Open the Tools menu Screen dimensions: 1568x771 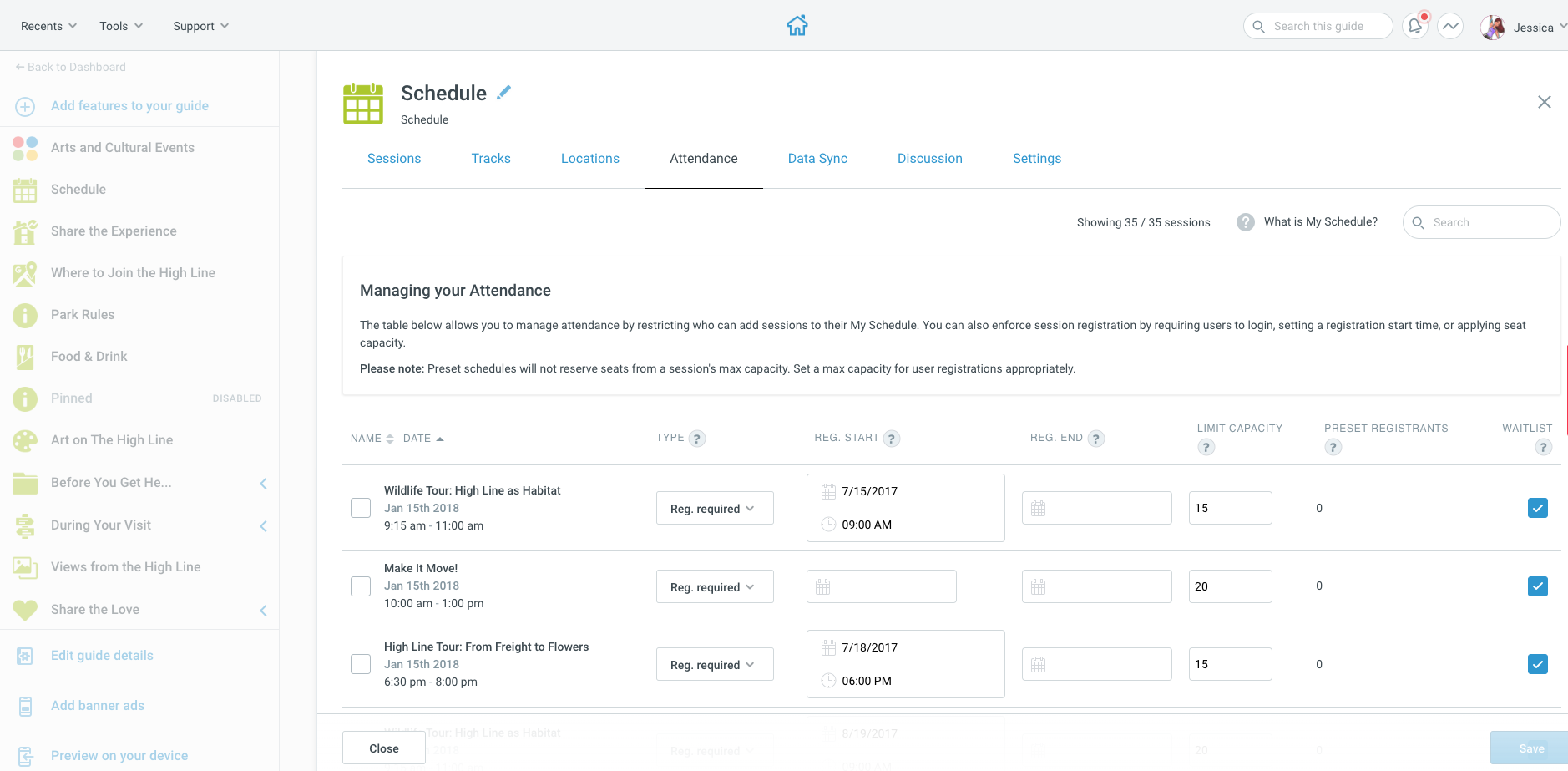pyautogui.click(x=120, y=26)
